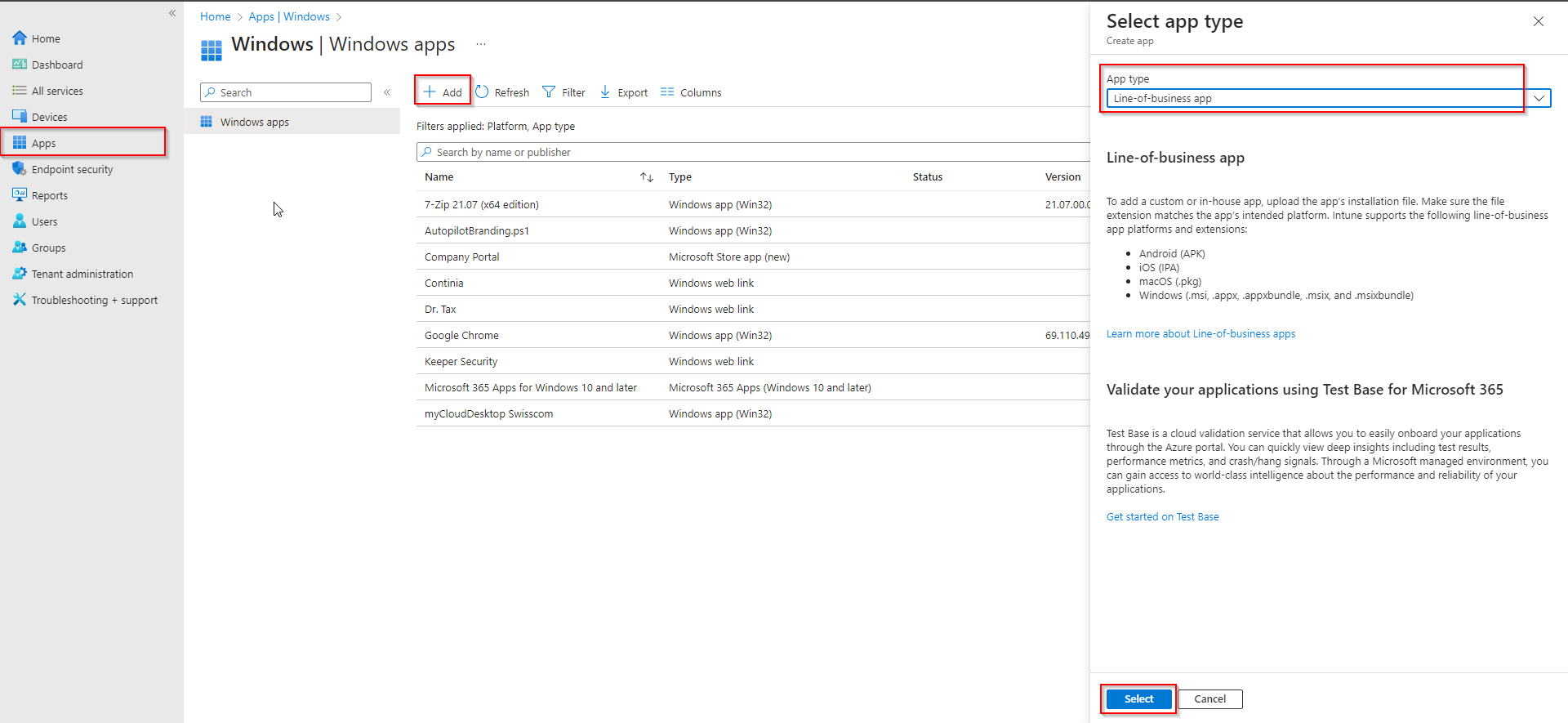Viewport: 1568px width, 723px height.
Task: Click the Microsoft Store app (new) type cell
Action: [x=729, y=257]
